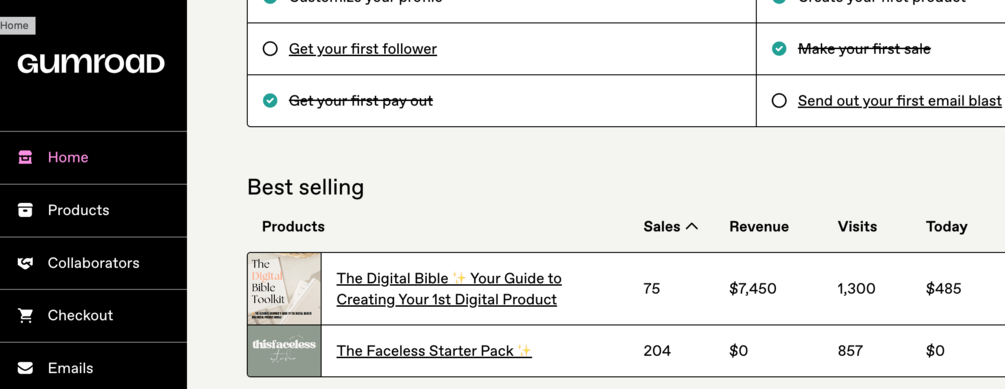
Task: Select the empty circle for Send out your first email blast
Action: 779,101
